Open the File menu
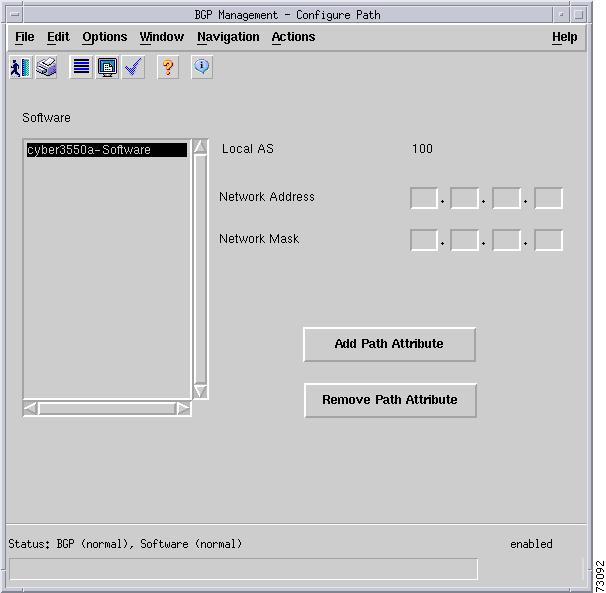 [25, 37]
